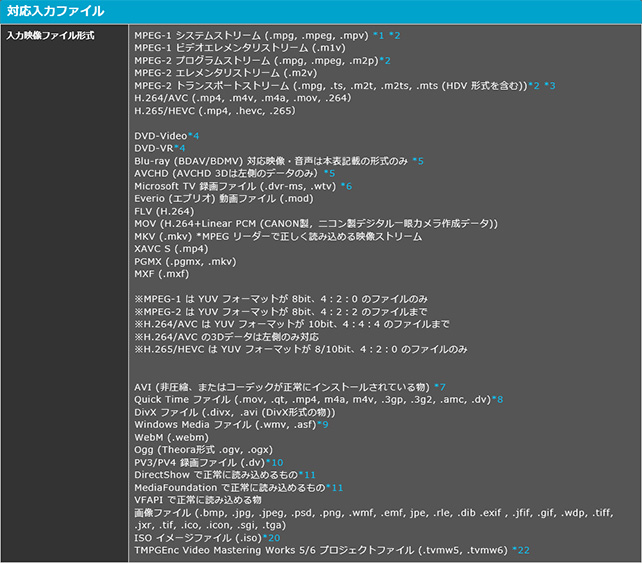The height and width of the screenshot is (563, 642).
Task: Click the Windows Media ファイル (.wmv, .asf) text
Action: pos(226,425)
